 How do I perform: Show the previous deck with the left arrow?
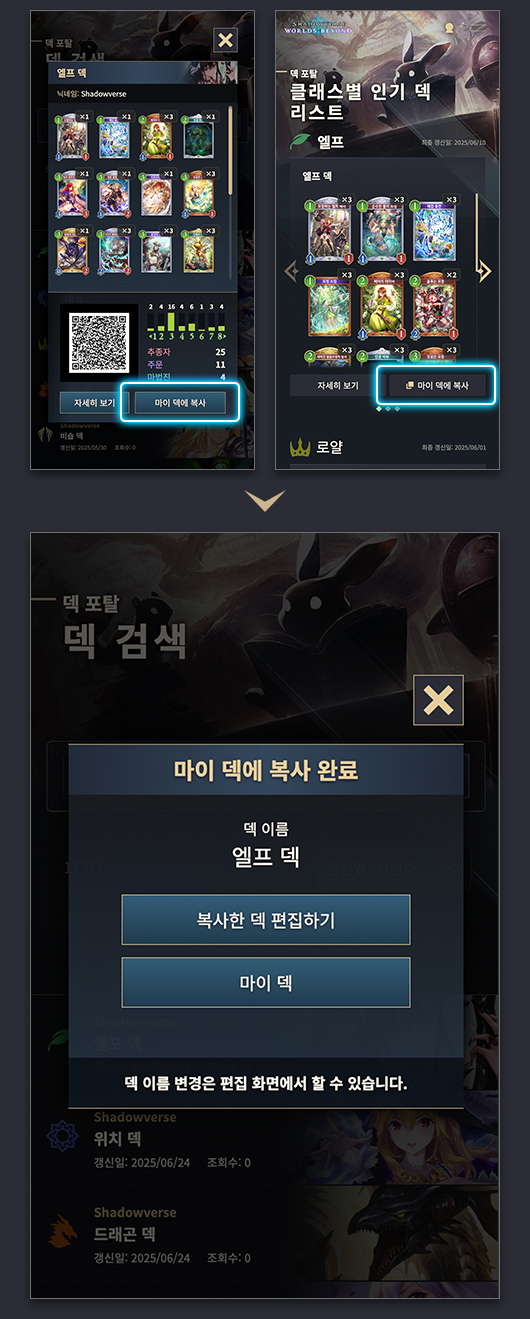click(x=292, y=271)
